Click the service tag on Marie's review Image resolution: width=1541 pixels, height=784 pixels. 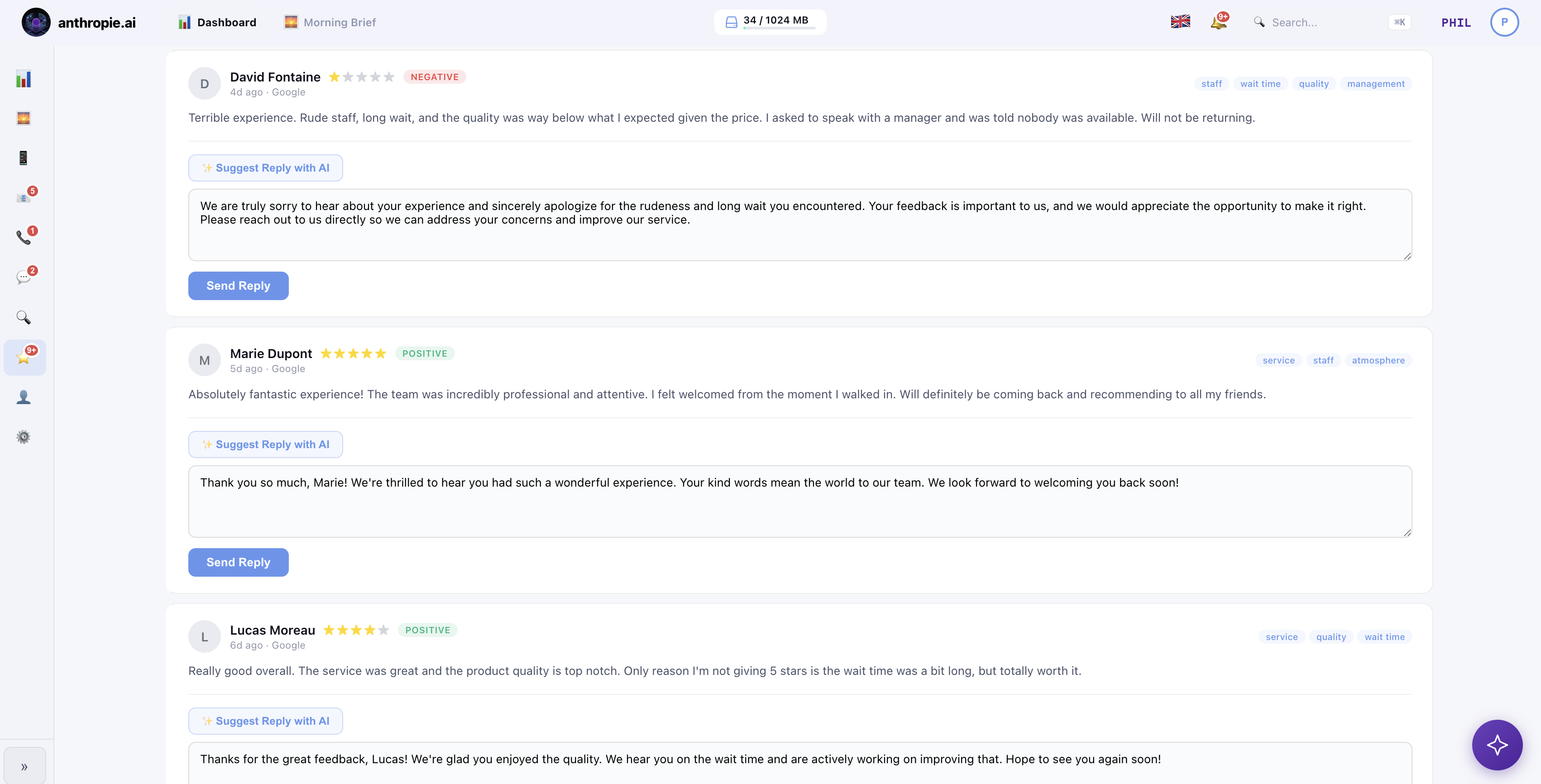[1278, 360]
